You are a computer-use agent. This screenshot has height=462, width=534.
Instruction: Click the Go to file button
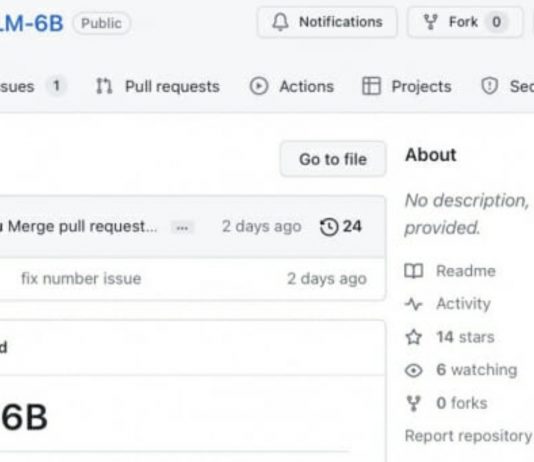coord(333,159)
